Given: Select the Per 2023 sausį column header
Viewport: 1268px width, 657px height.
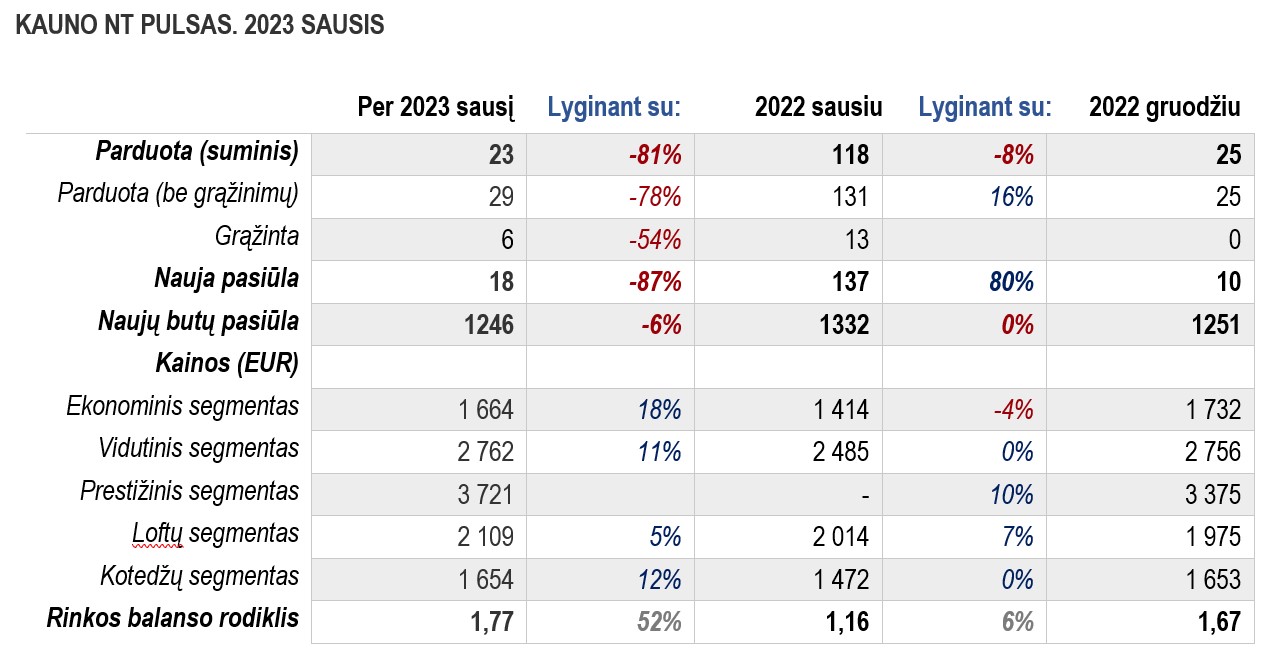Looking at the screenshot, I should pos(436,107).
